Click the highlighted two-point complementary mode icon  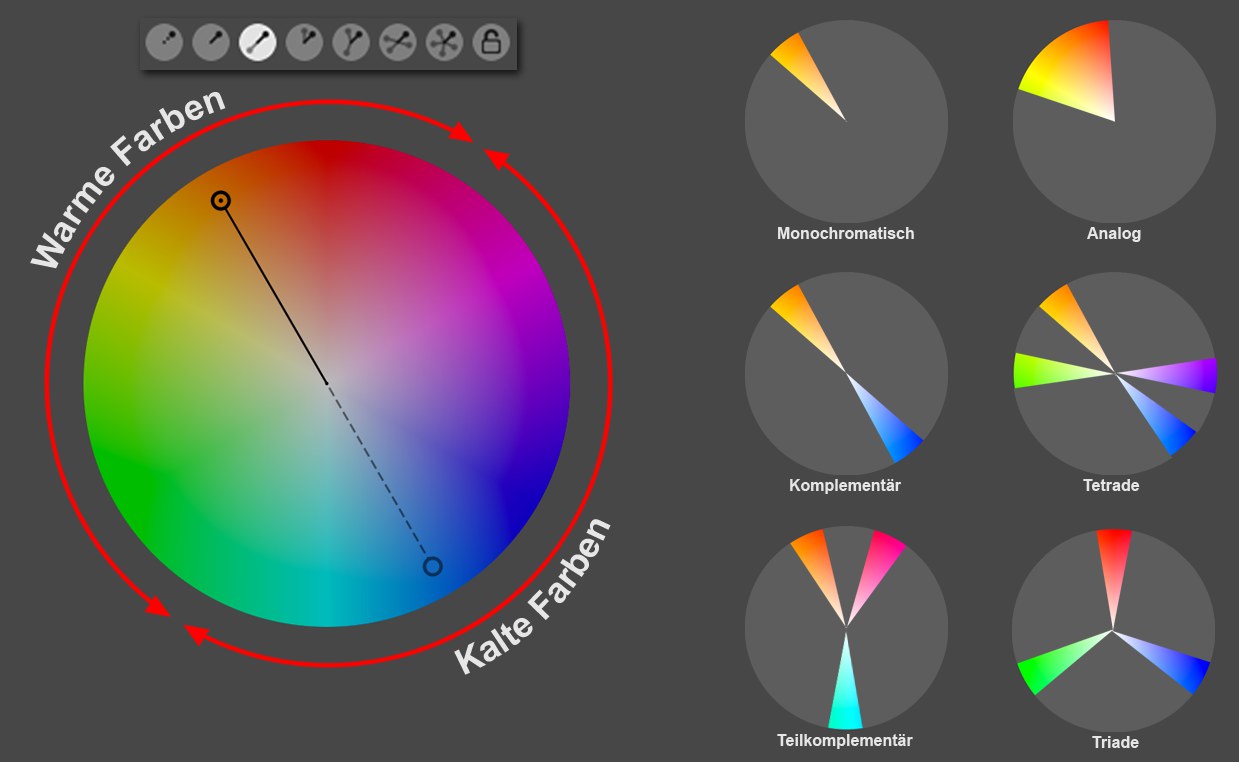(258, 42)
